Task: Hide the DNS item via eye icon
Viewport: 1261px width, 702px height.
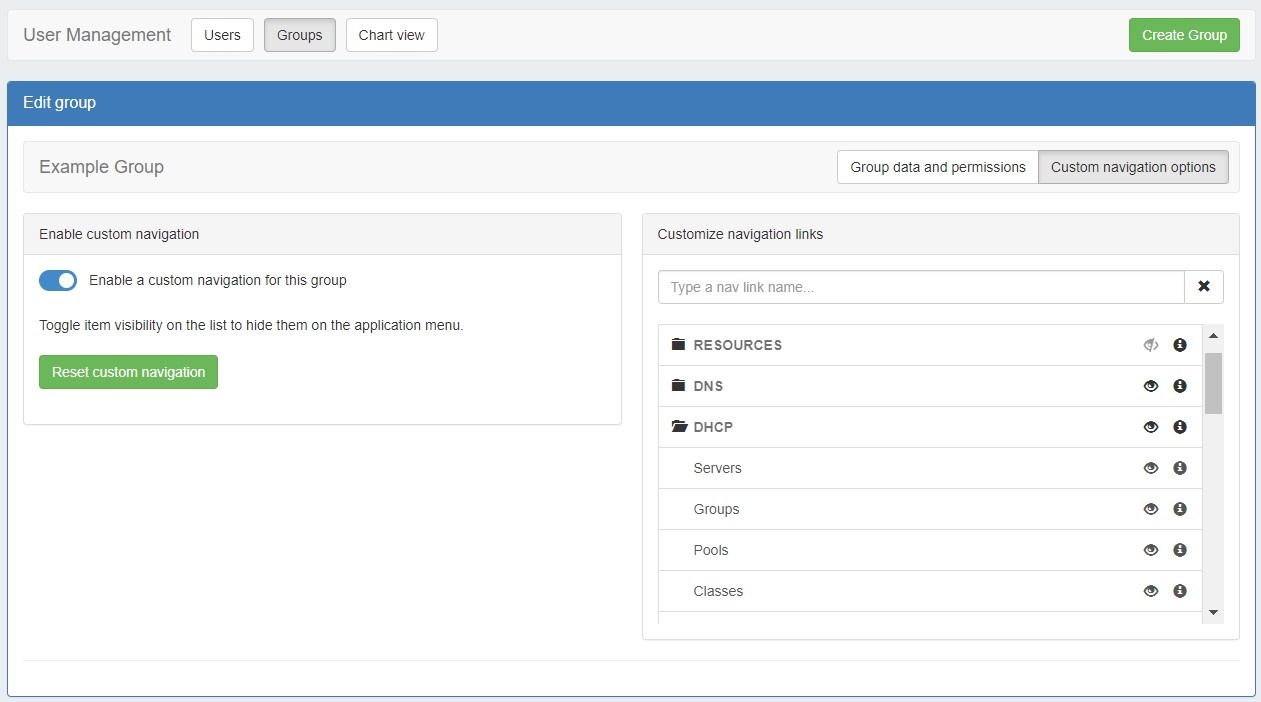Action: tap(1151, 386)
